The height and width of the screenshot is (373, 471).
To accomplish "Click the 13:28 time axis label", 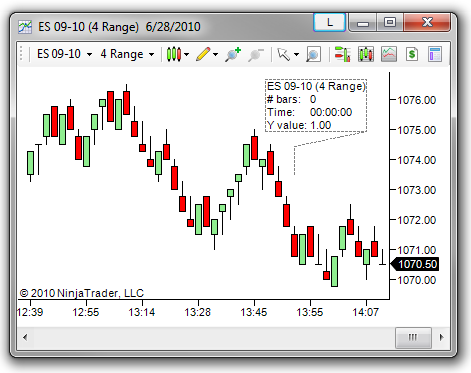I will pos(198,312).
